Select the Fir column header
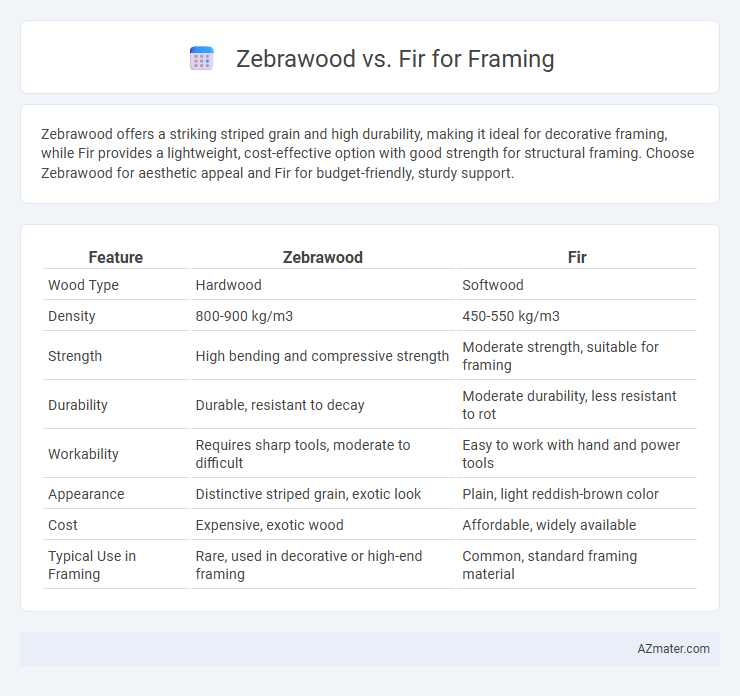The image size is (740, 696). pyautogui.click(x=577, y=257)
